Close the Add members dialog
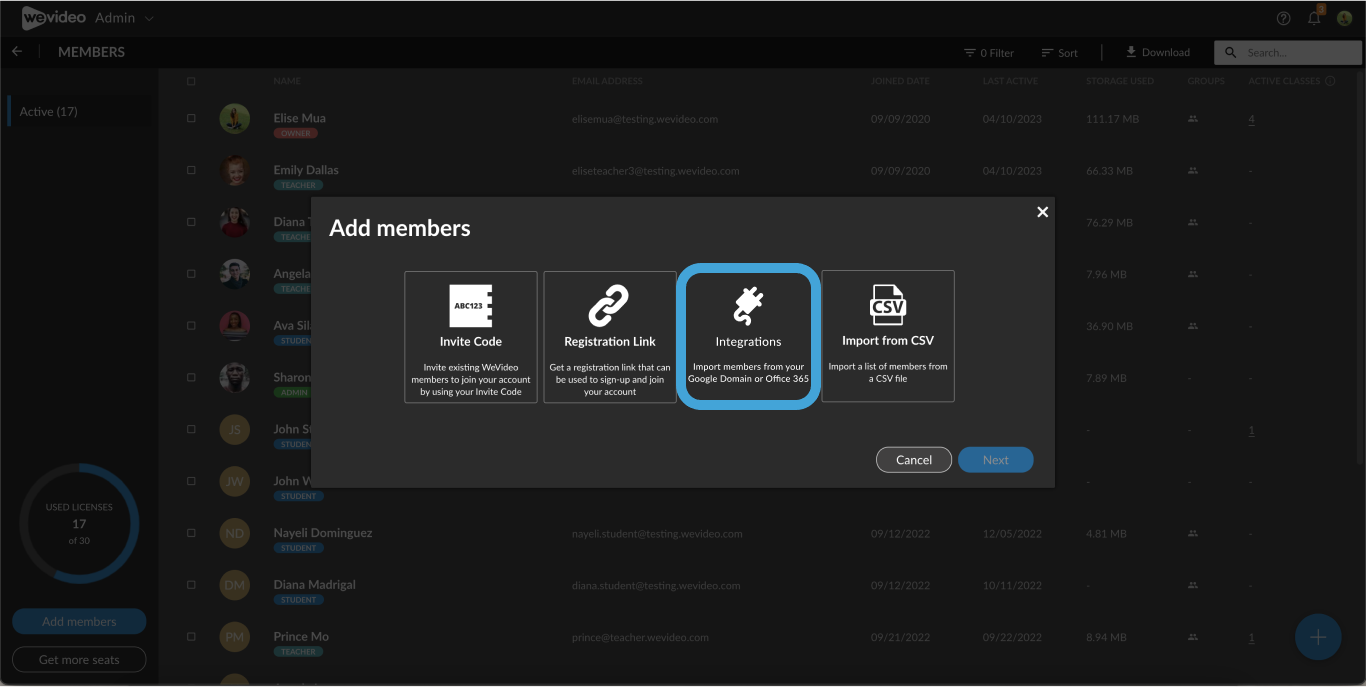 [1042, 212]
